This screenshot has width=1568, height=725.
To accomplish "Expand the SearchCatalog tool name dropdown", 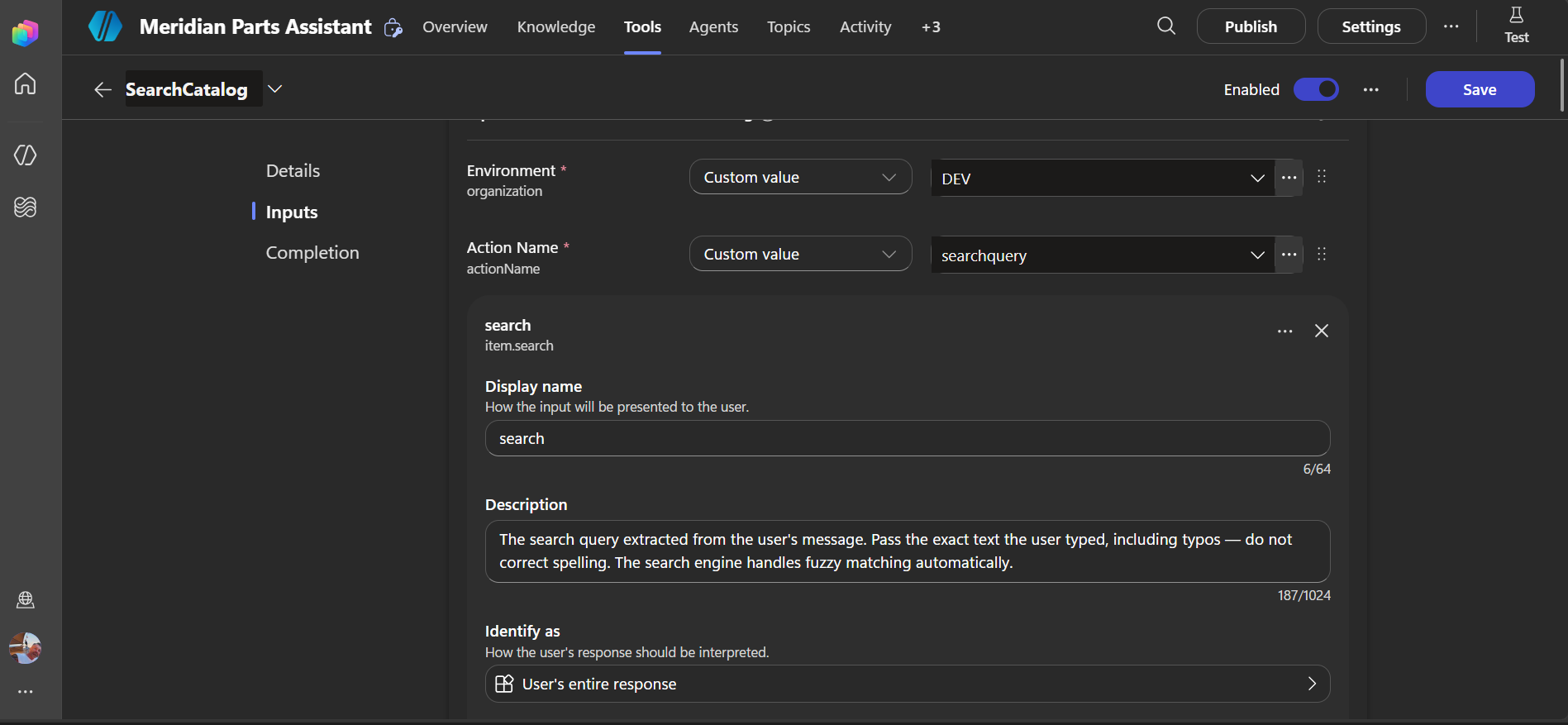I will click(x=275, y=88).
